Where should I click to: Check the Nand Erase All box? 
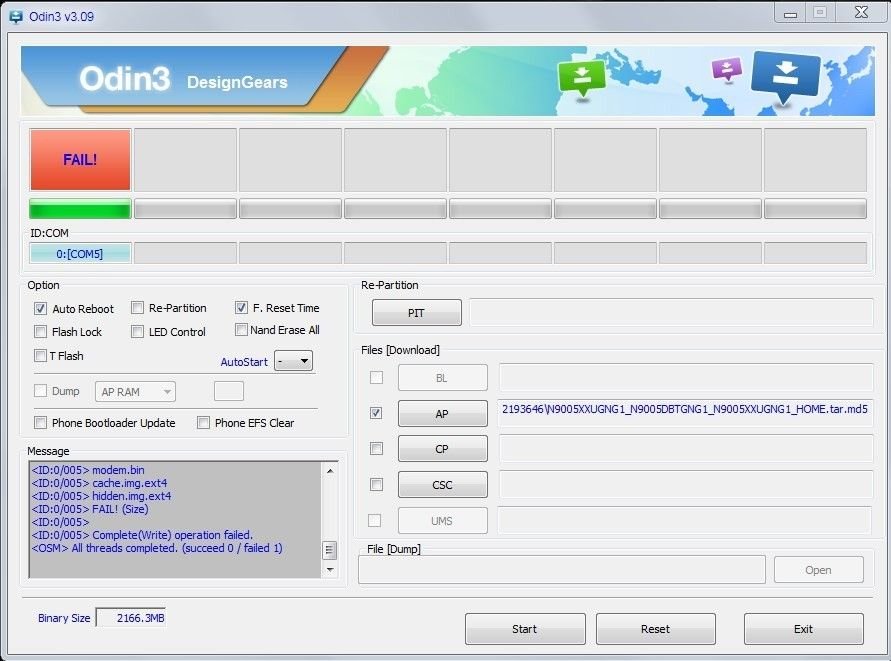241,330
